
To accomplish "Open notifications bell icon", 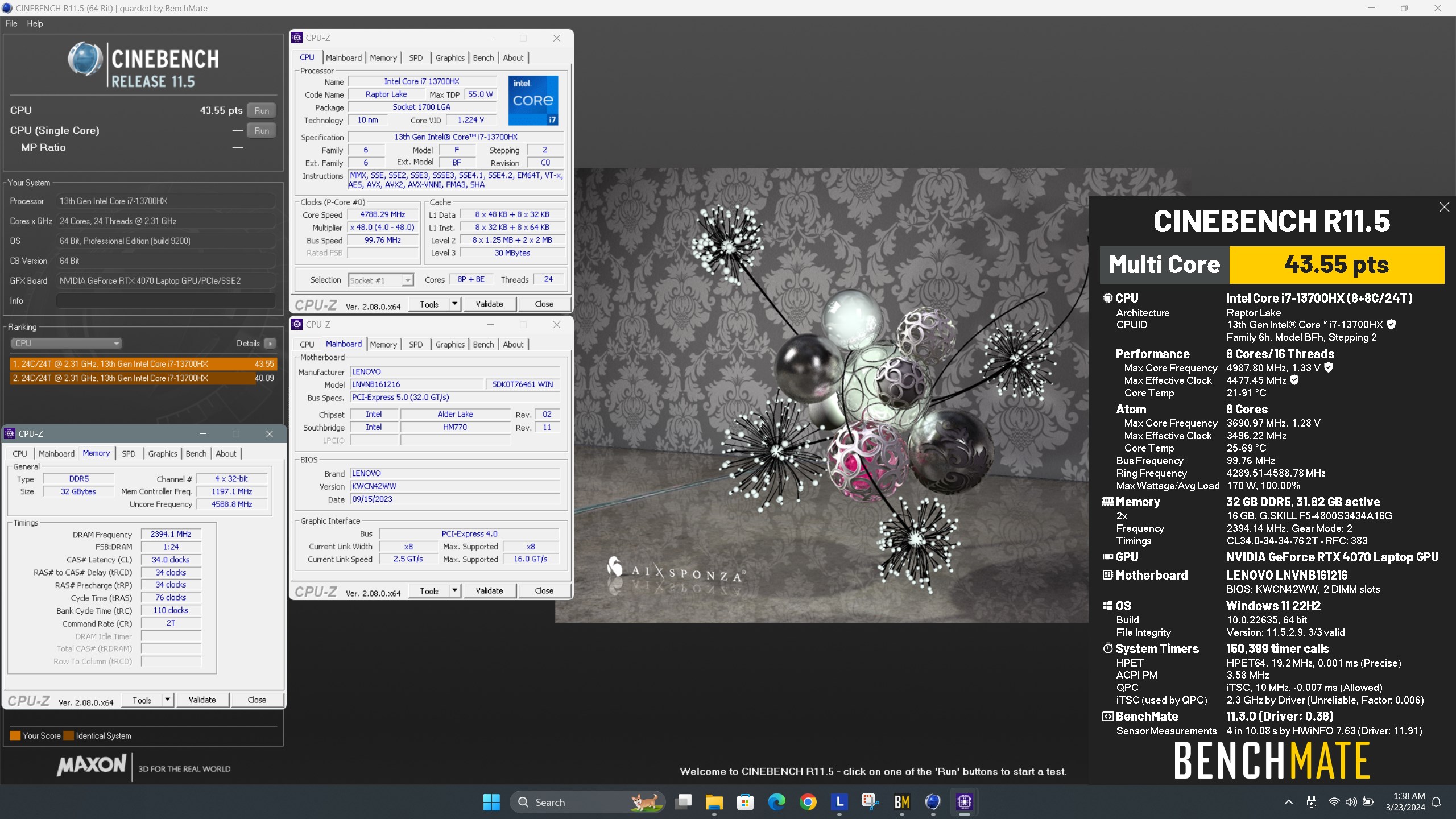I will click(1437, 802).
